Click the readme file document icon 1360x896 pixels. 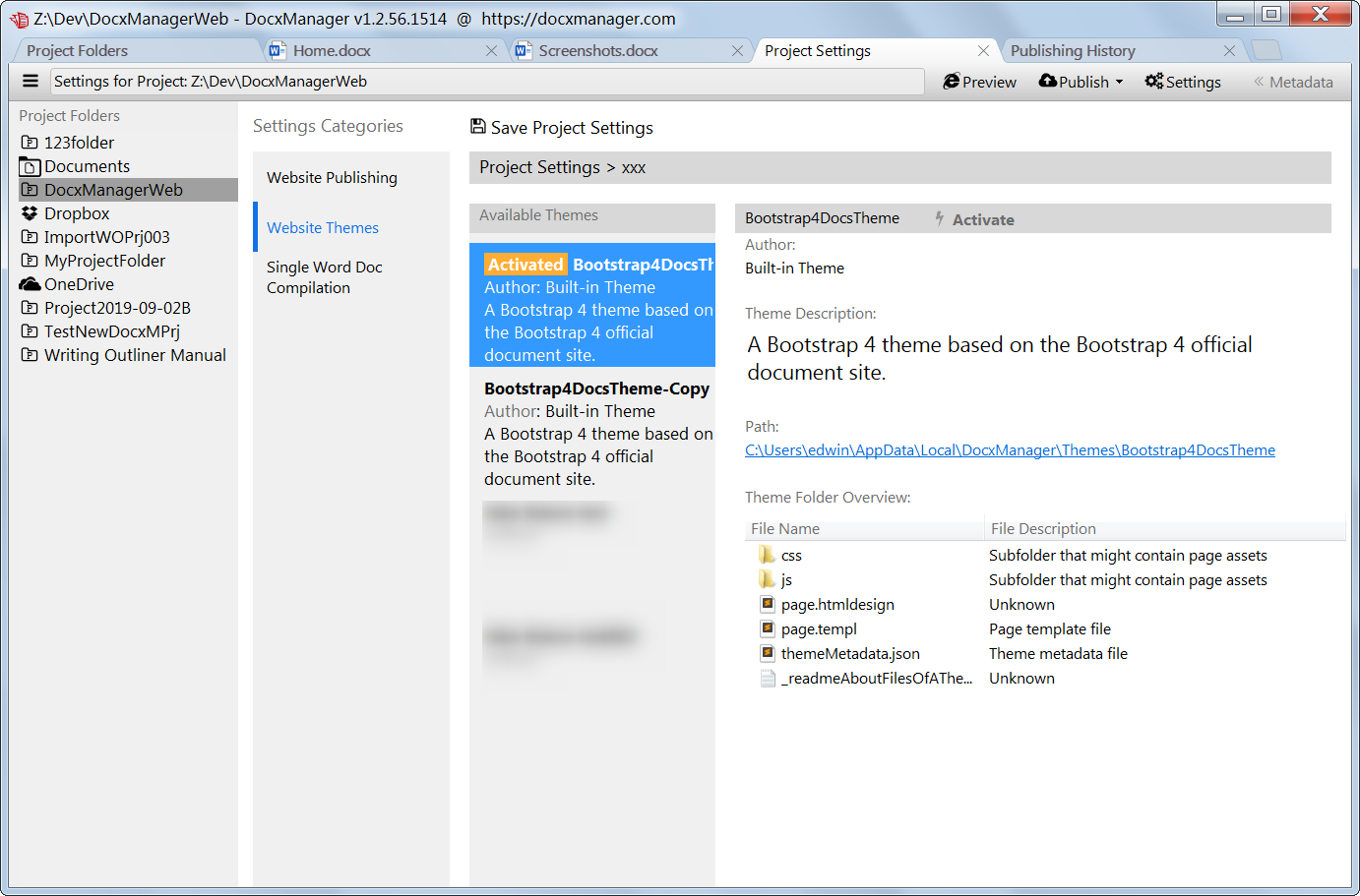pyautogui.click(x=768, y=678)
